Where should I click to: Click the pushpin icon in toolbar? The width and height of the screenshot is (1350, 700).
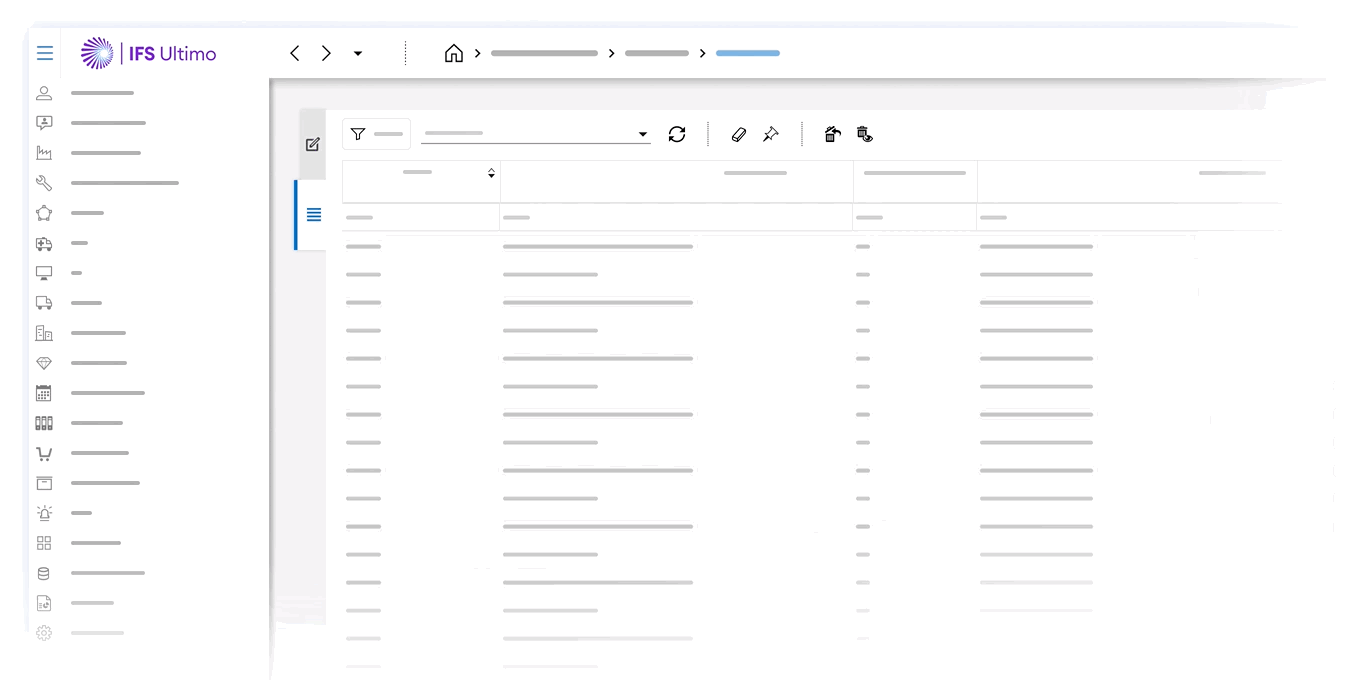click(x=771, y=134)
